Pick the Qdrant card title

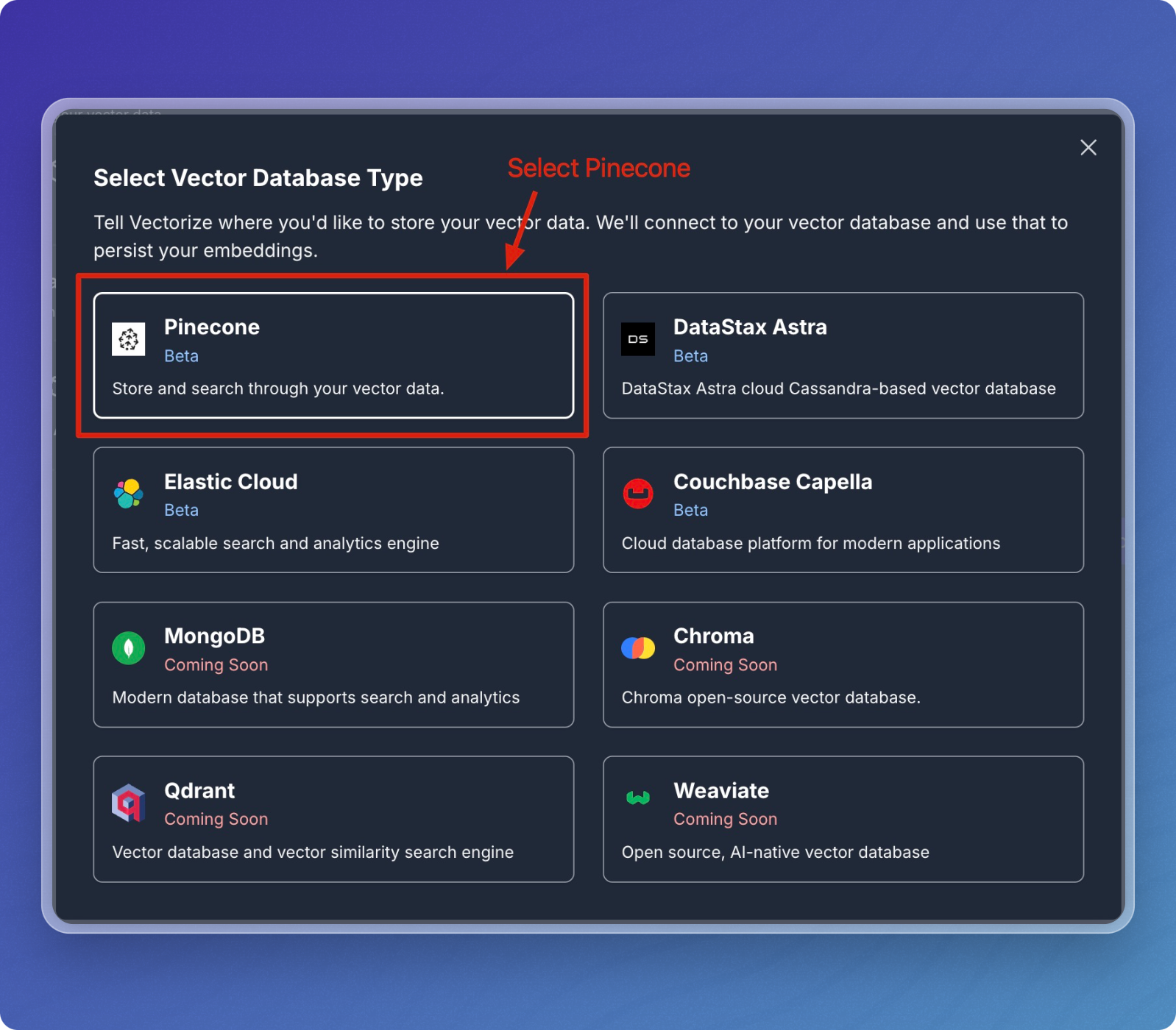pyautogui.click(x=199, y=790)
